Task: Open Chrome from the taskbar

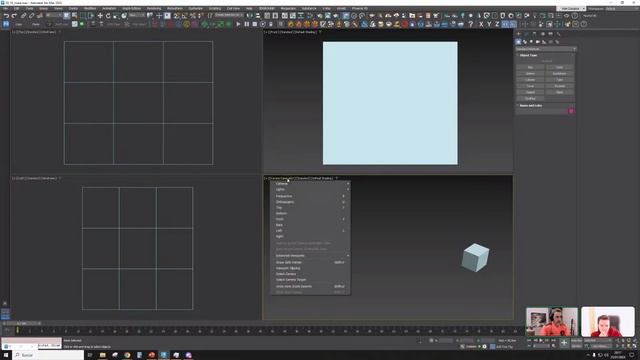Action: pos(127,355)
